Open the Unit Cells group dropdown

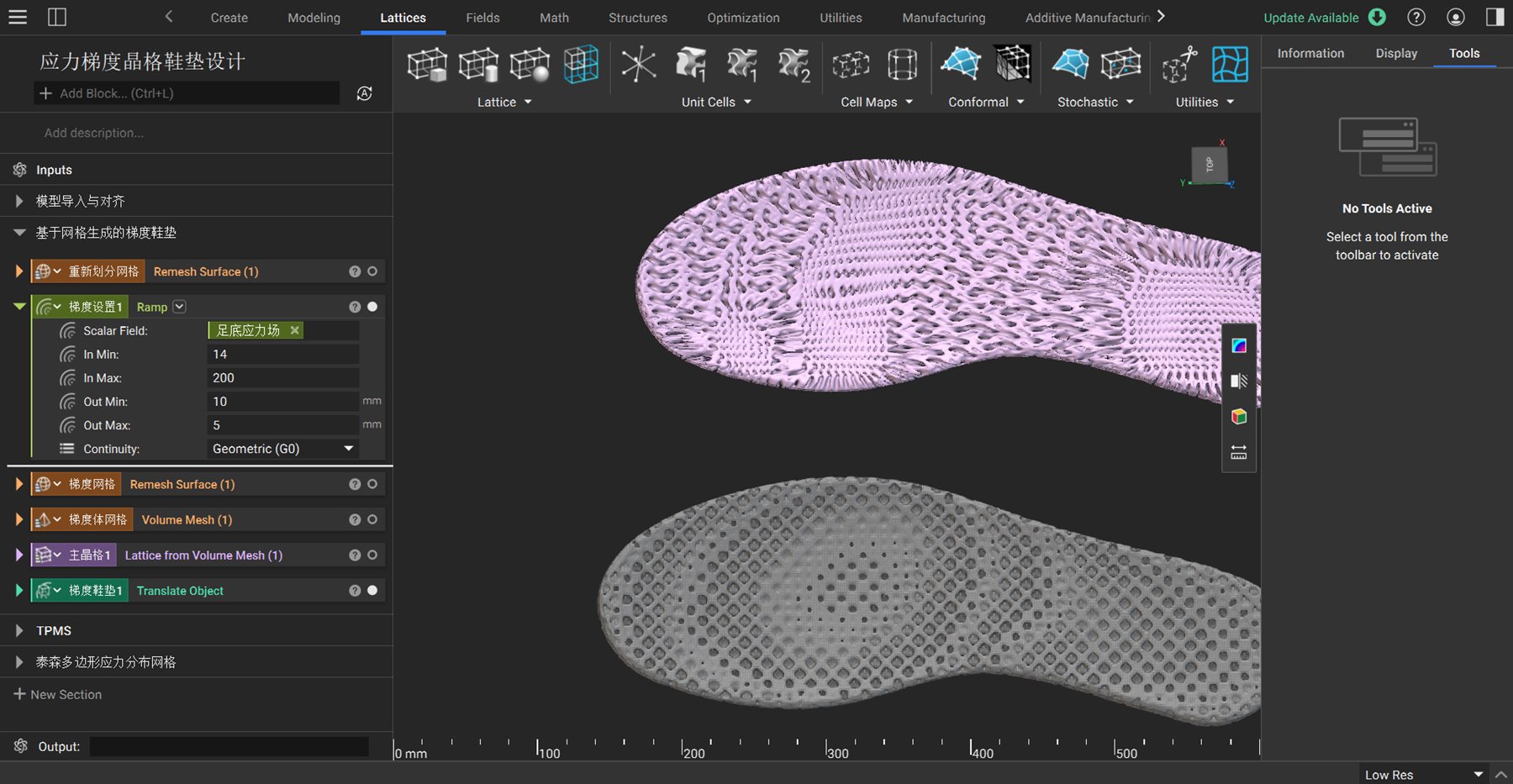(716, 102)
